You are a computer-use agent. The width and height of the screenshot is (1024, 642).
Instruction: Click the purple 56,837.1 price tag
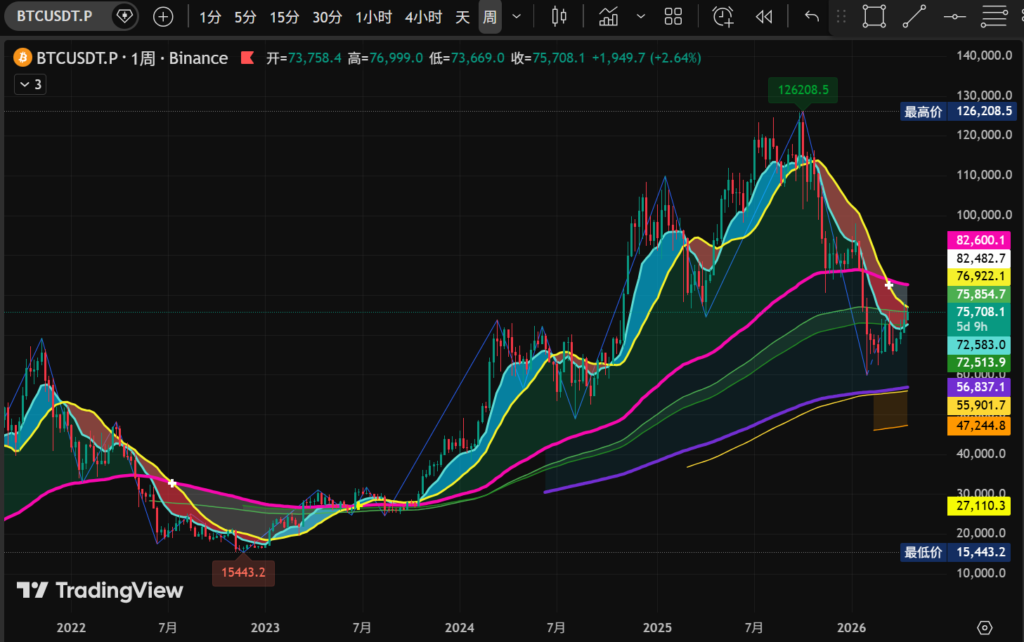point(980,387)
